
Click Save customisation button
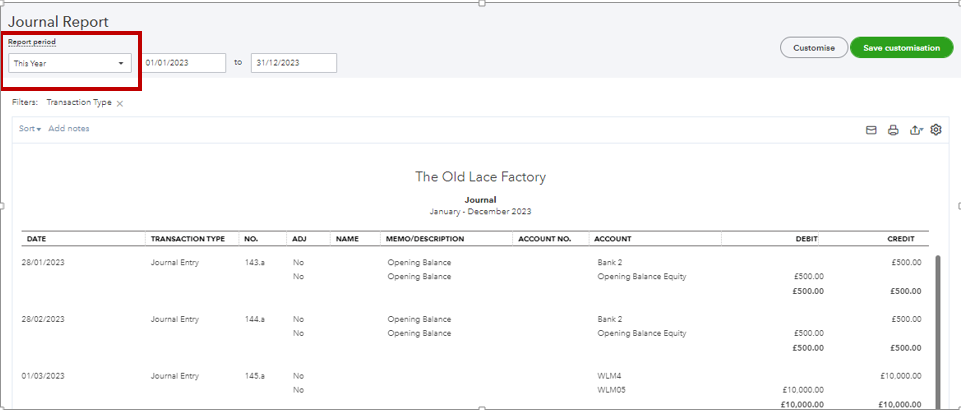[x=901, y=48]
